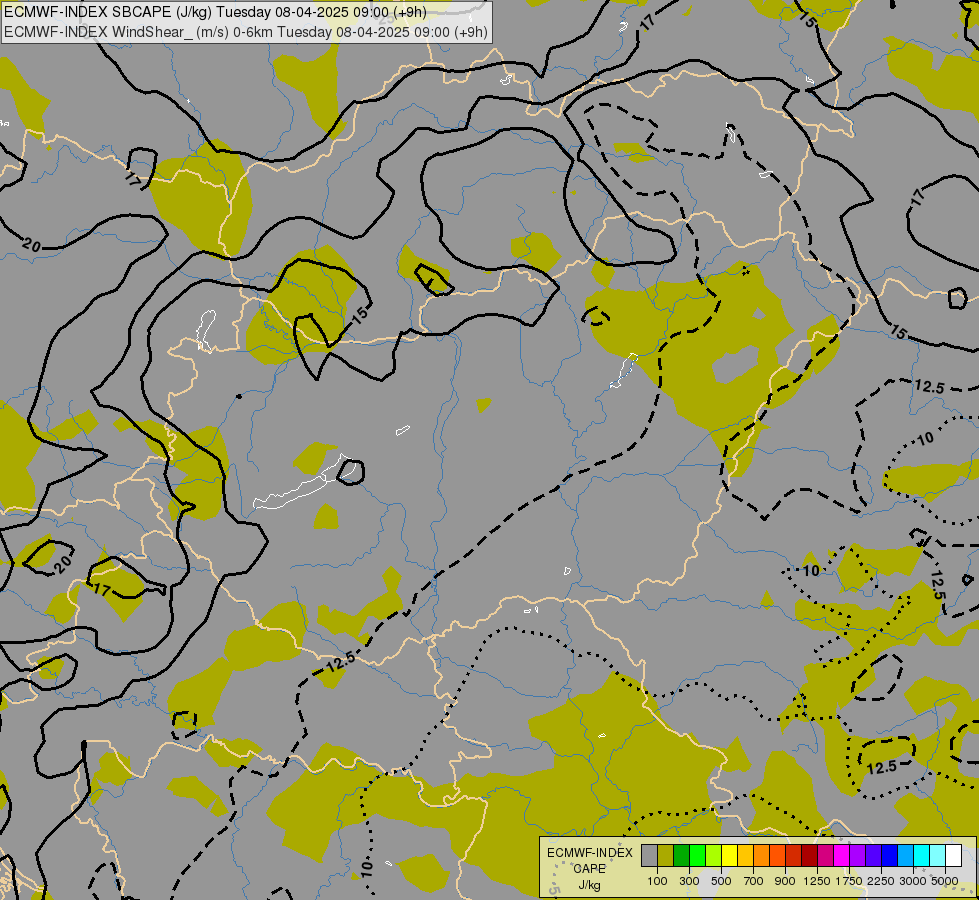The image size is (979, 900).
Task: Pick the cyan swatch after 3000
Action: tap(922, 856)
